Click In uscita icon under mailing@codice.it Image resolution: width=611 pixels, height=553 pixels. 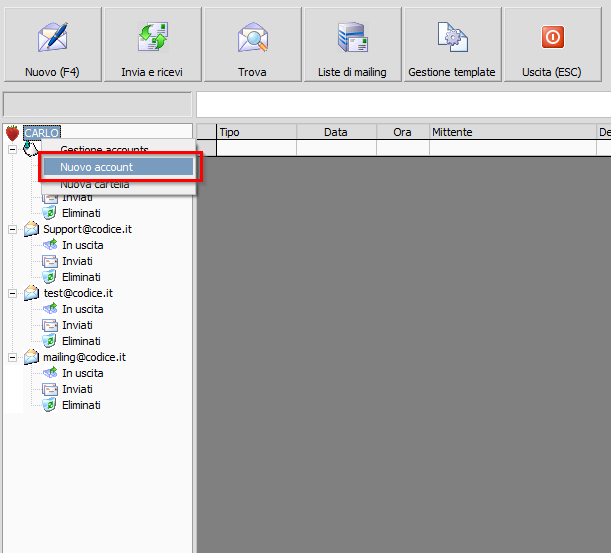point(50,373)
